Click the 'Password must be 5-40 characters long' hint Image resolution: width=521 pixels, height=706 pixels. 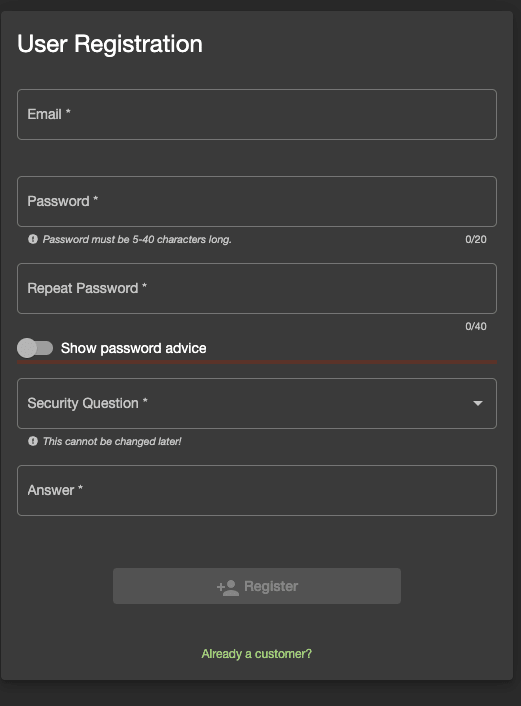[x=137, y=240]
